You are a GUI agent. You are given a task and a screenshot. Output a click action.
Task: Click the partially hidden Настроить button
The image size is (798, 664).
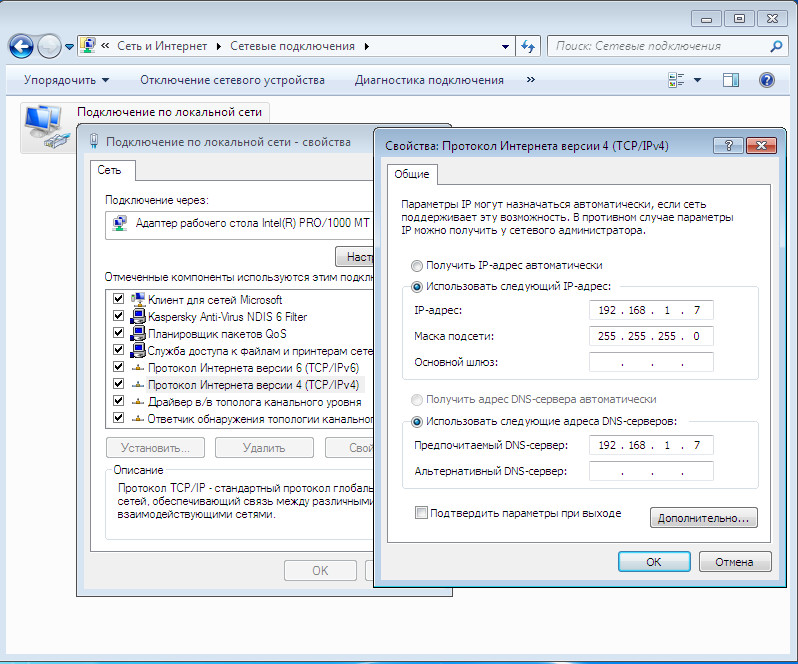pos(355,256)
